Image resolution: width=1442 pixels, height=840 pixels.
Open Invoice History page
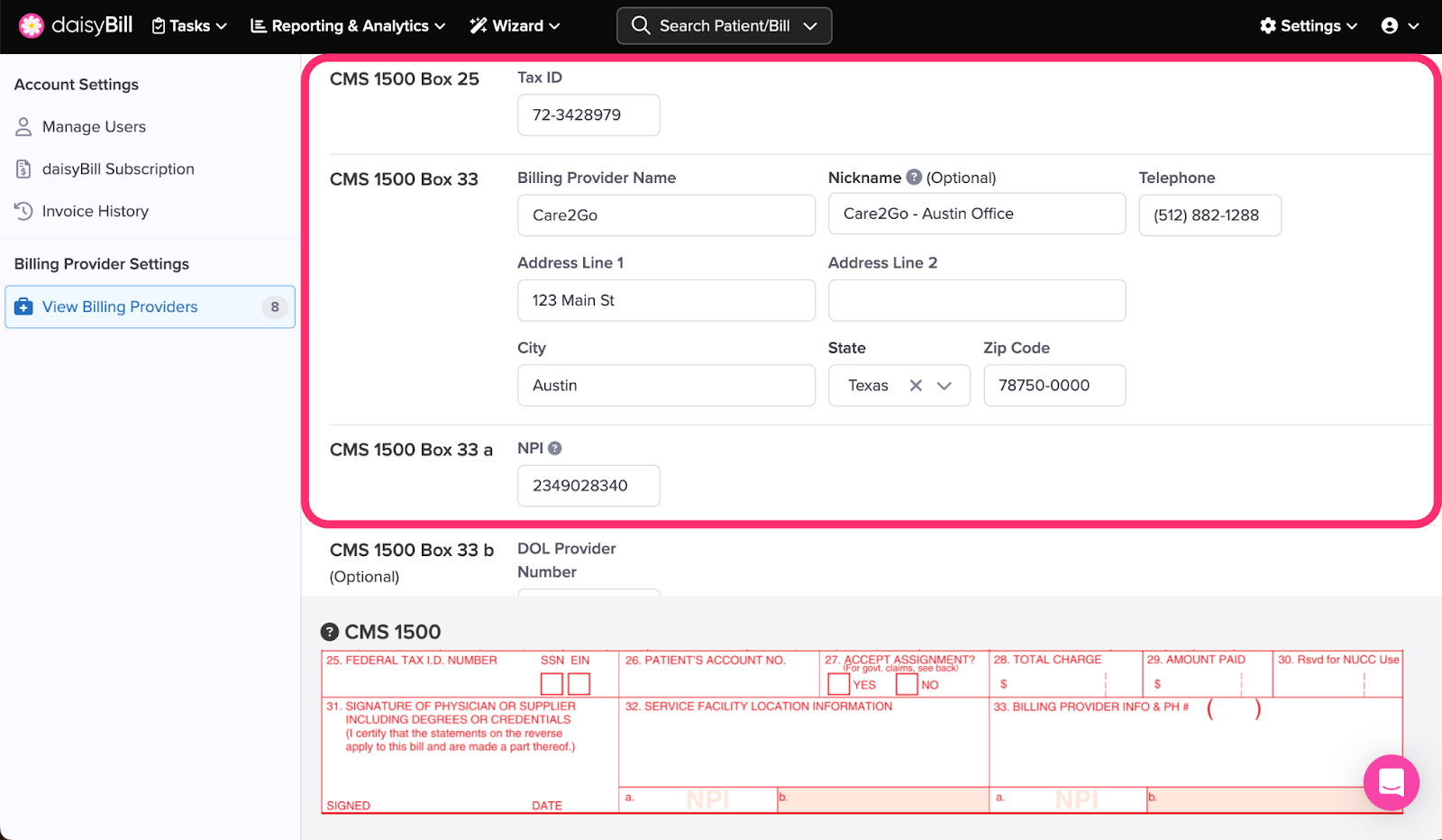pyautogui.click(x=95, y=212)
